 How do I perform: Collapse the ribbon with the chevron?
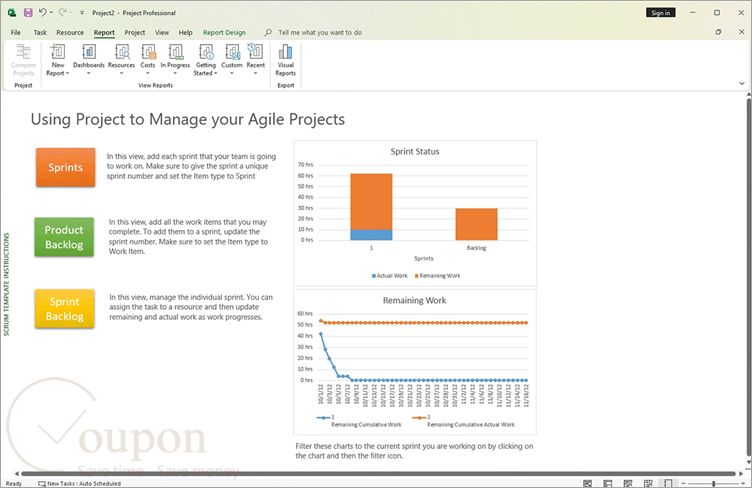click(741, 83)
